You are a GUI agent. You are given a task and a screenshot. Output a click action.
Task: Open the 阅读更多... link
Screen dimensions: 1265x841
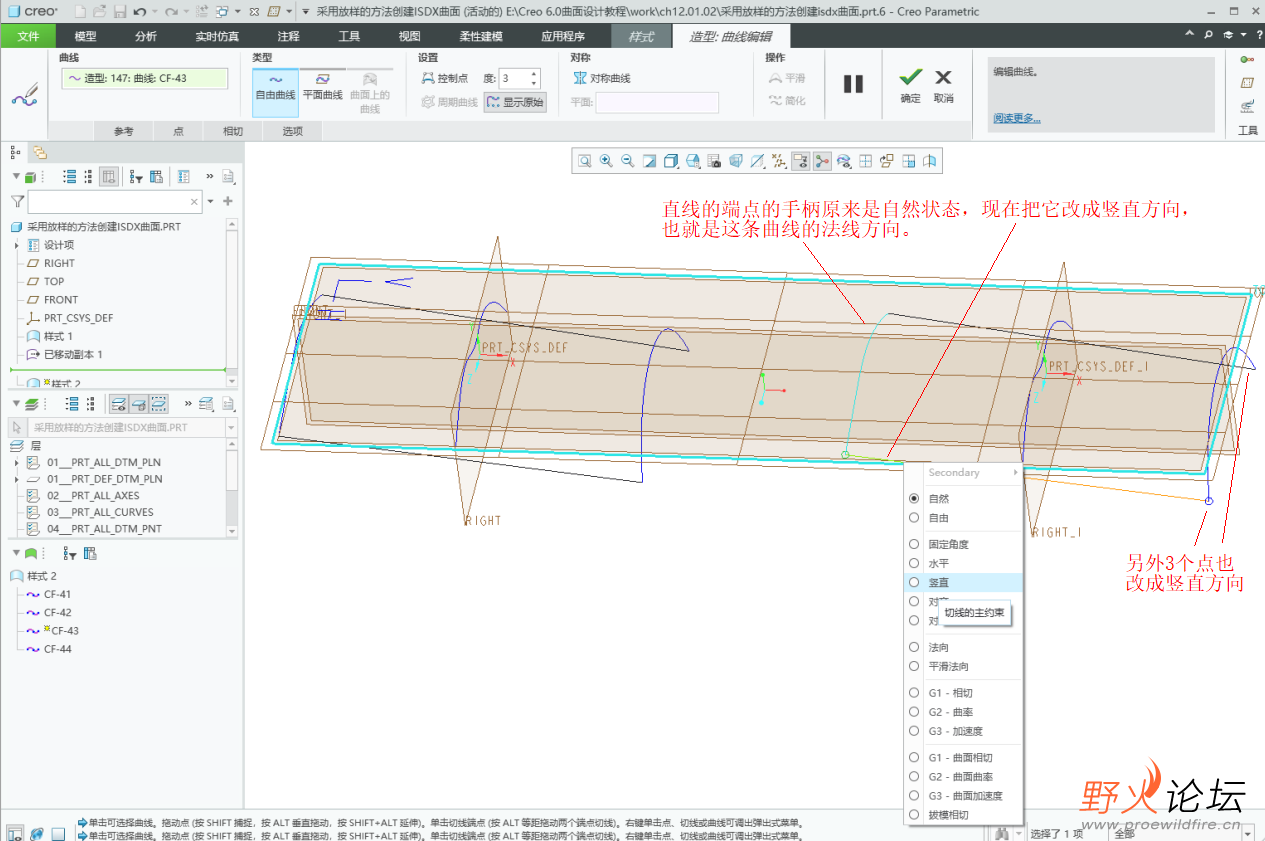tap(1016, 118)
